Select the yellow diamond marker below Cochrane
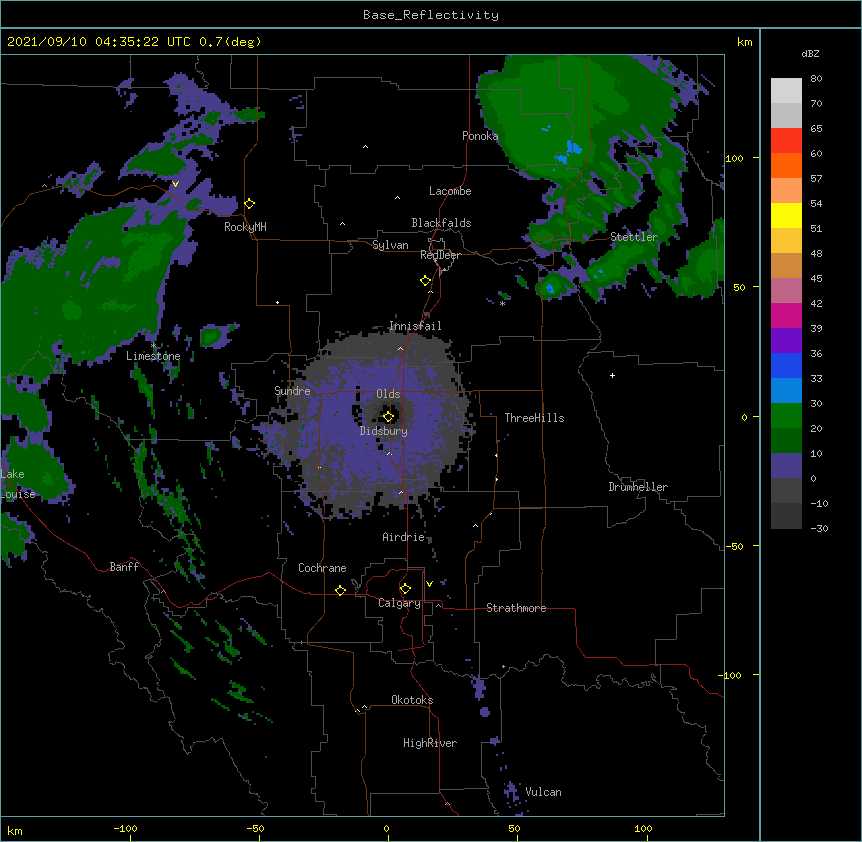This screenshot has width=862, height=842. pyautogui.click(x=340, y=590)
